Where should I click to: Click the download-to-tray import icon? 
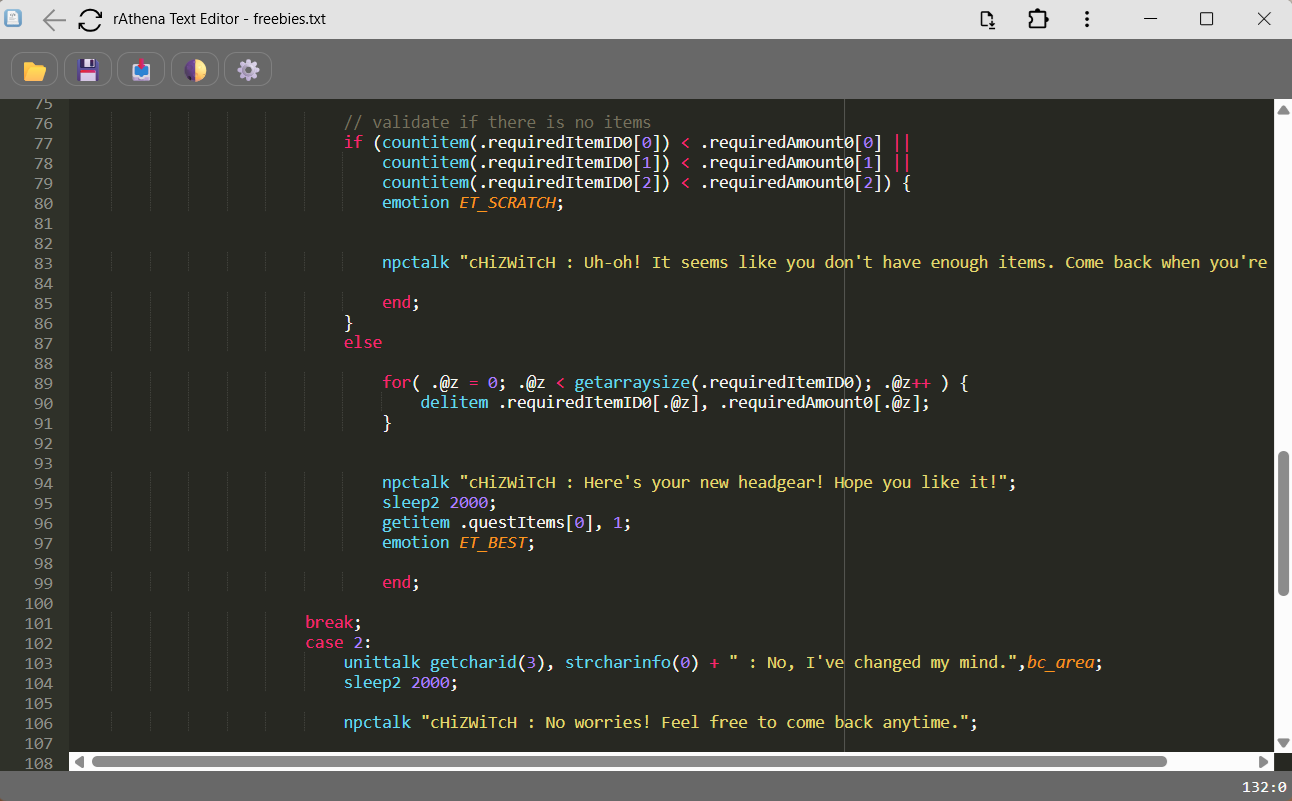tap(141, 70)
